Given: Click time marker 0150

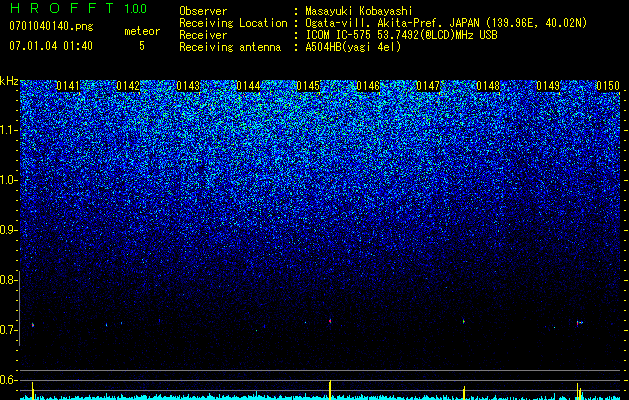Looking at the screenshot, I should 608,86.
